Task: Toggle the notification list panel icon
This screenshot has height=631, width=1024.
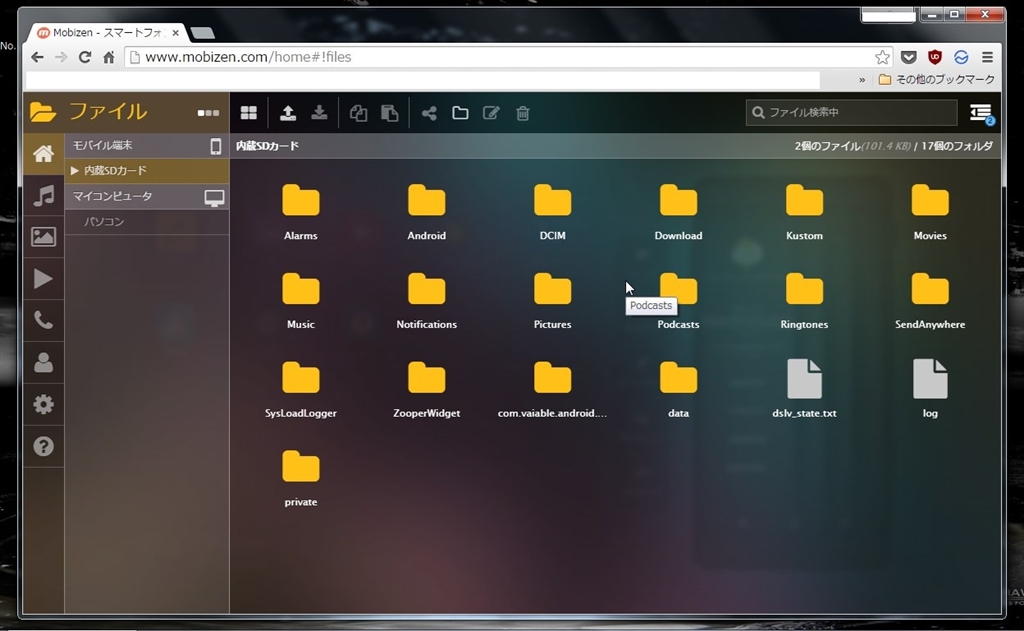Action: coord(980,113)
